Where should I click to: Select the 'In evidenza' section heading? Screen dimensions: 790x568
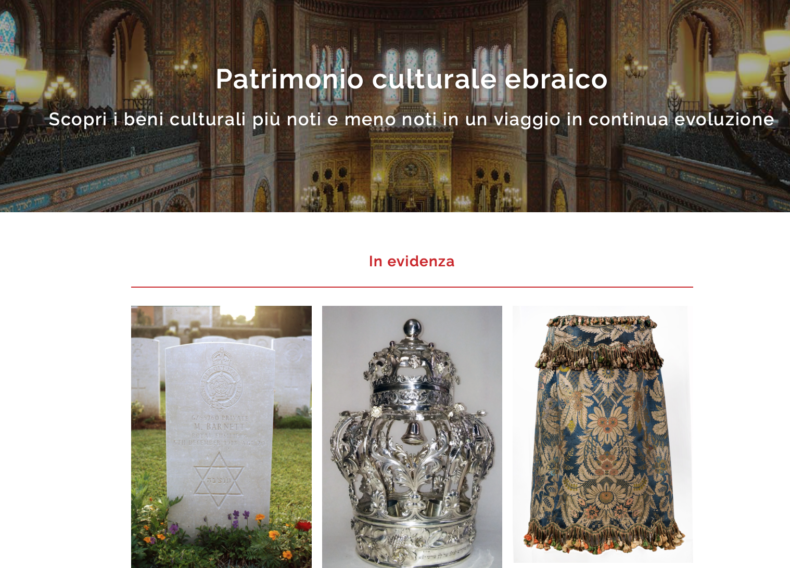coord(412,261)
